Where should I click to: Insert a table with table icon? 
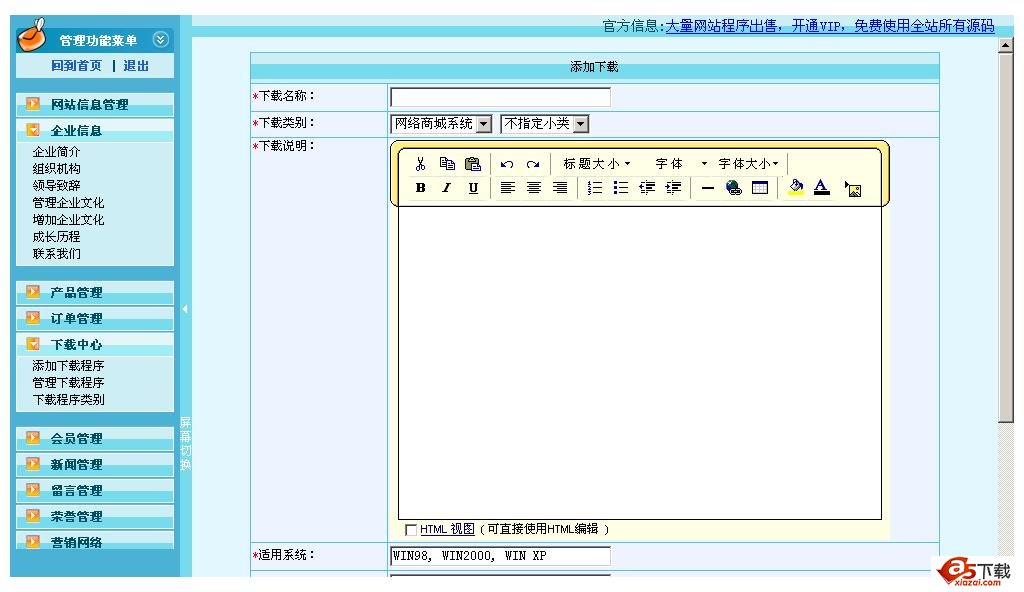coord(760,188)
